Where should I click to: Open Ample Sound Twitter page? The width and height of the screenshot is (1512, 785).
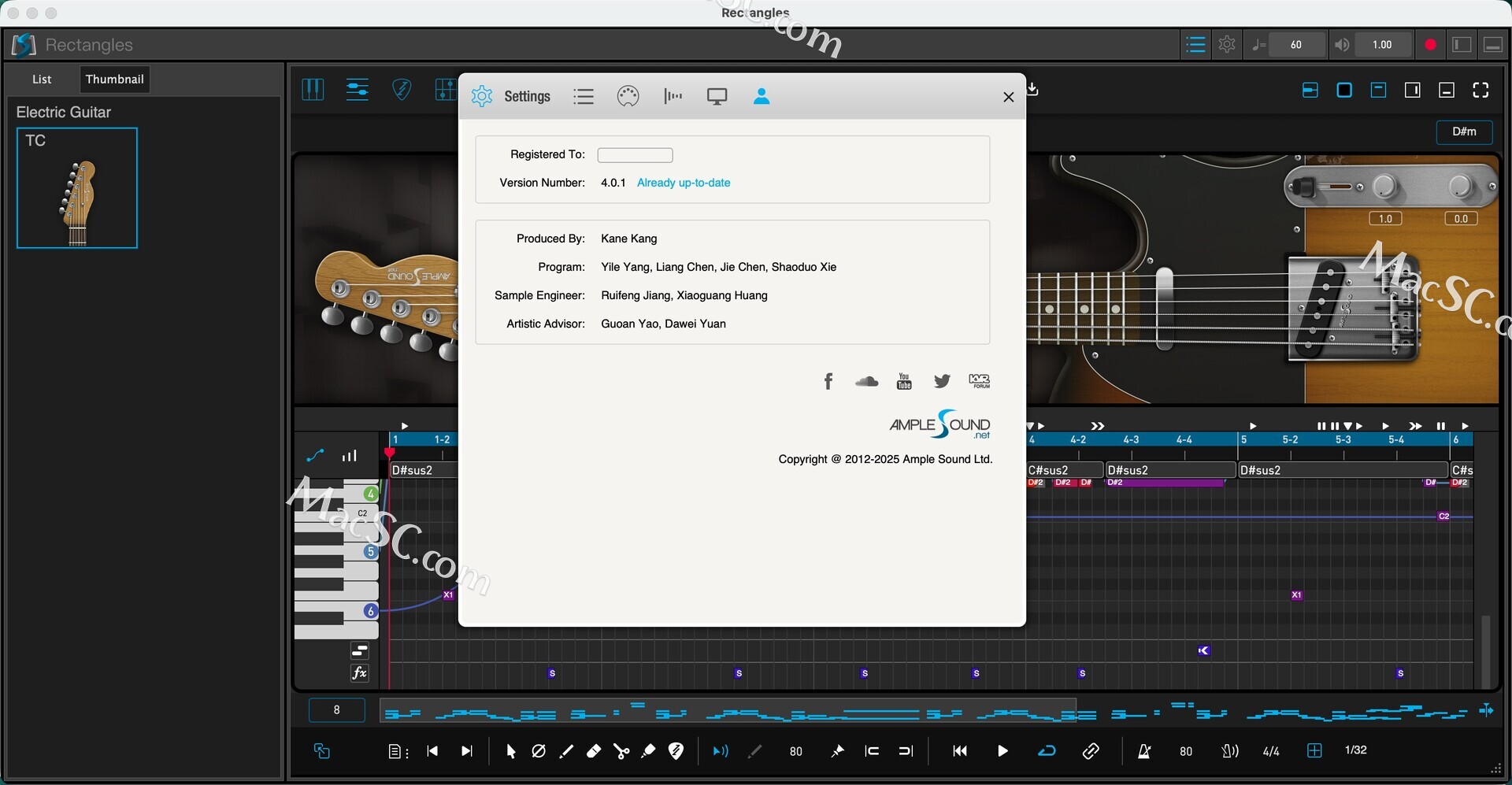[942, 382]
